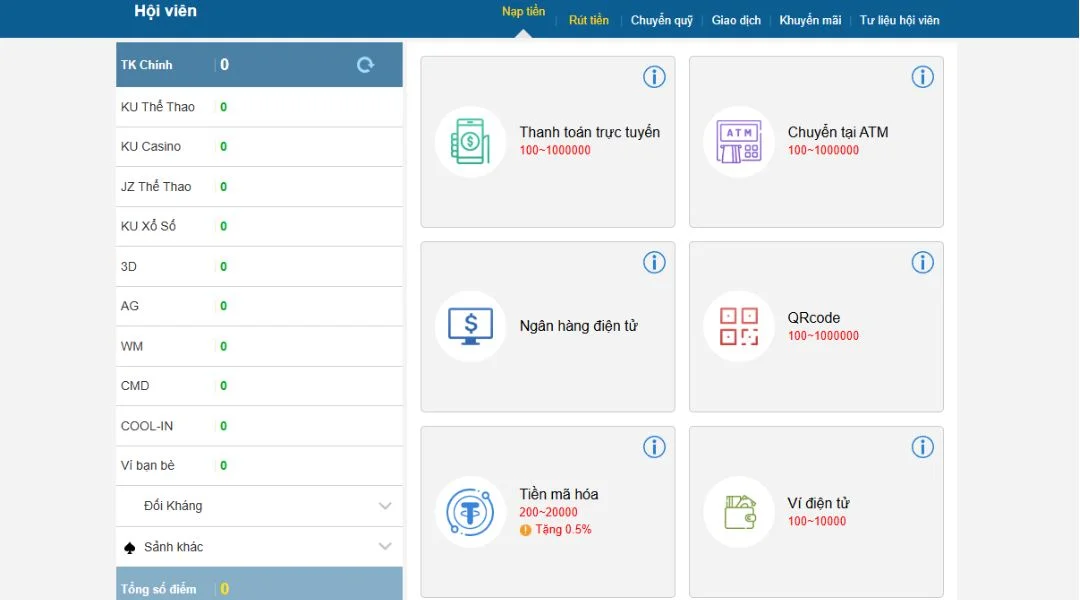Image resolution: width=1080 pixels, height=600 pixels.
Task: Open info for Ví điện tử
Action: [x=922, y=447]
